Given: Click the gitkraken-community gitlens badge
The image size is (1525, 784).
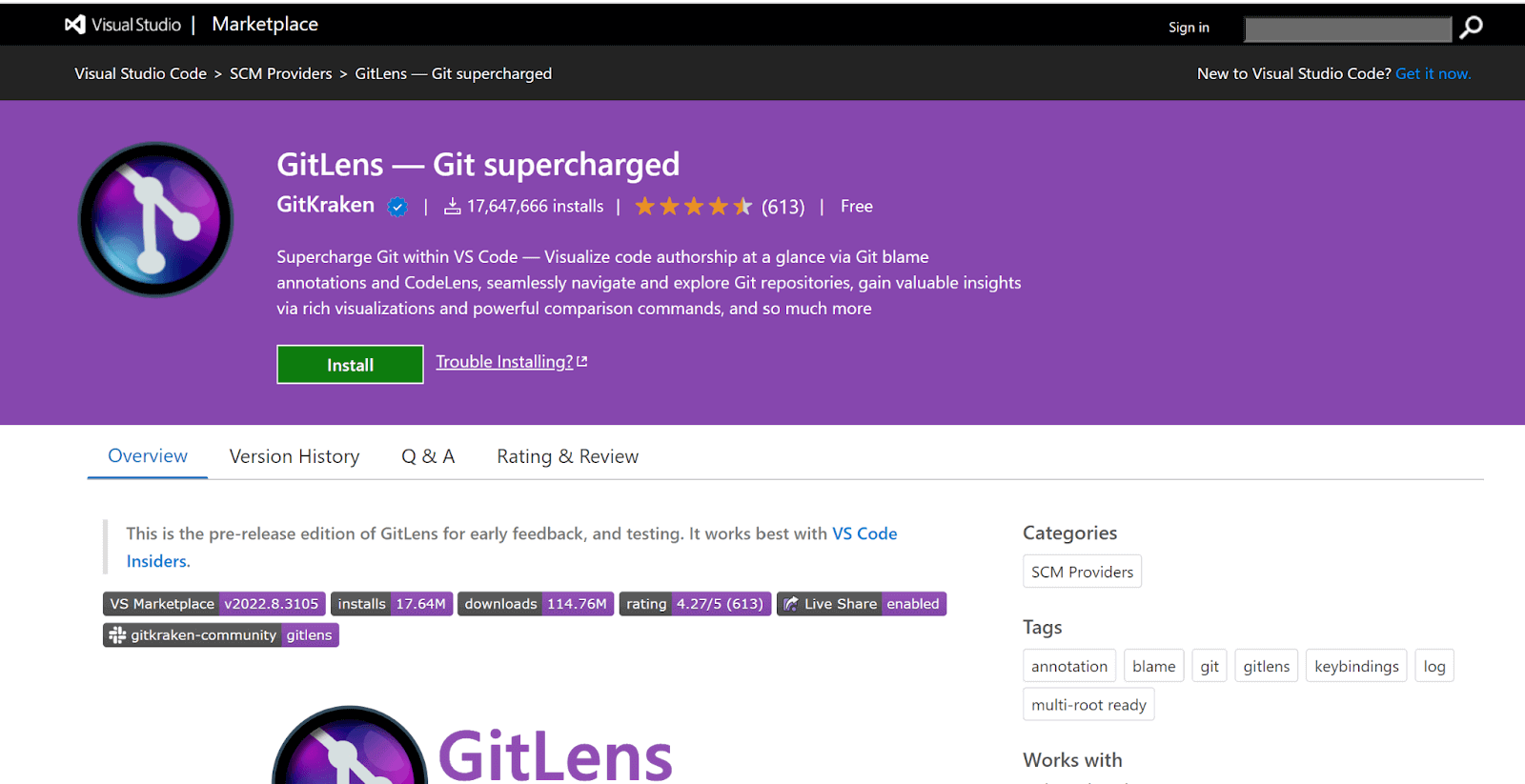Looking at the screenshot, I should [221, 635].
